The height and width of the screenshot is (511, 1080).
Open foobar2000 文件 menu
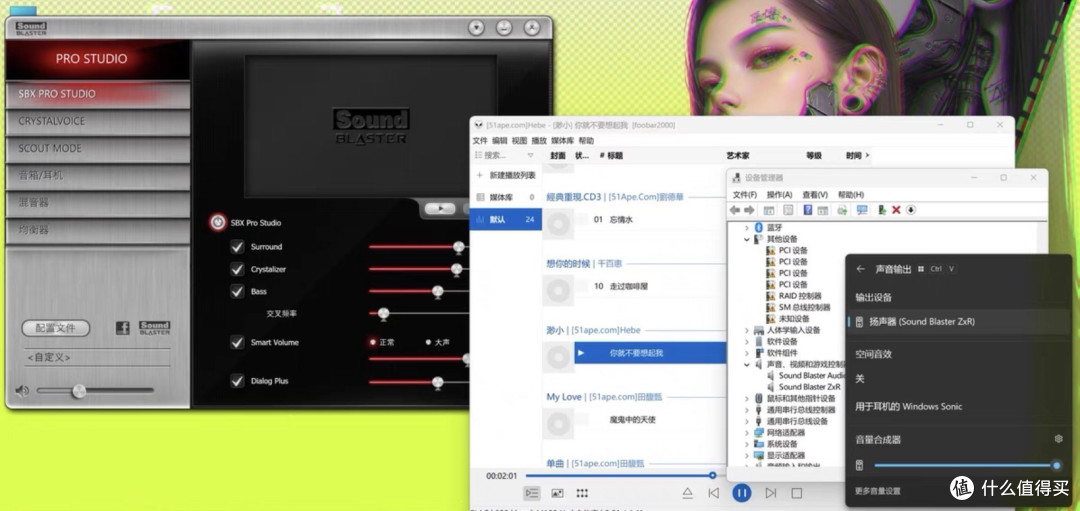pyautogui.click(x=480, y=140)
